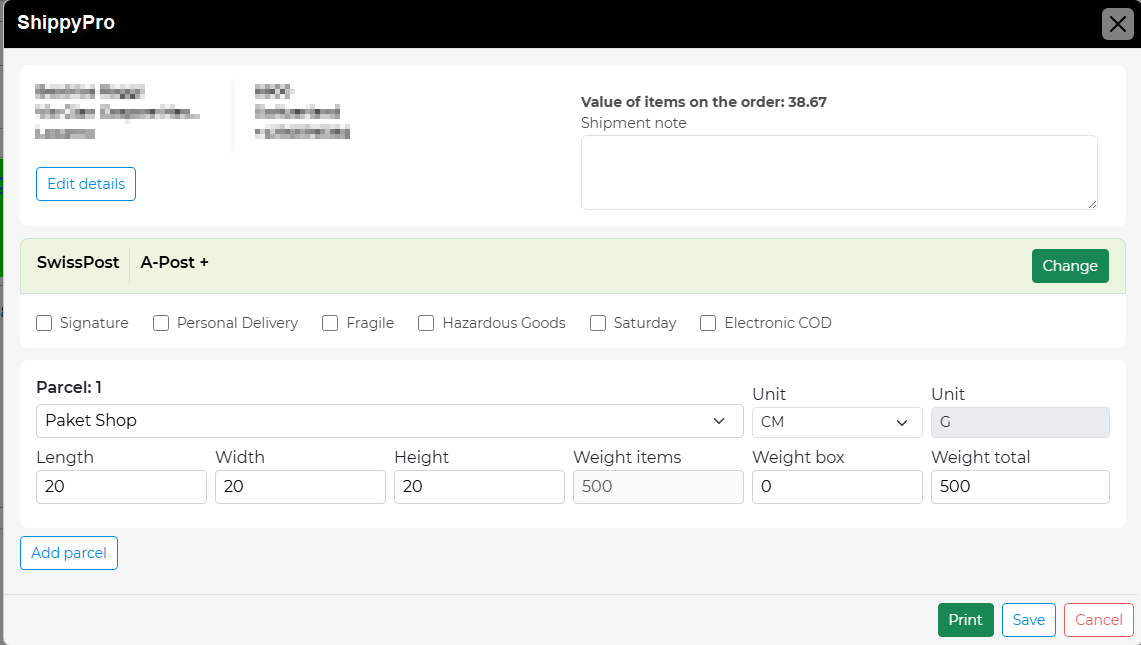Click the Add parcel button
This screenshot has width=1141, height=645.
click(x=69, y=553)
